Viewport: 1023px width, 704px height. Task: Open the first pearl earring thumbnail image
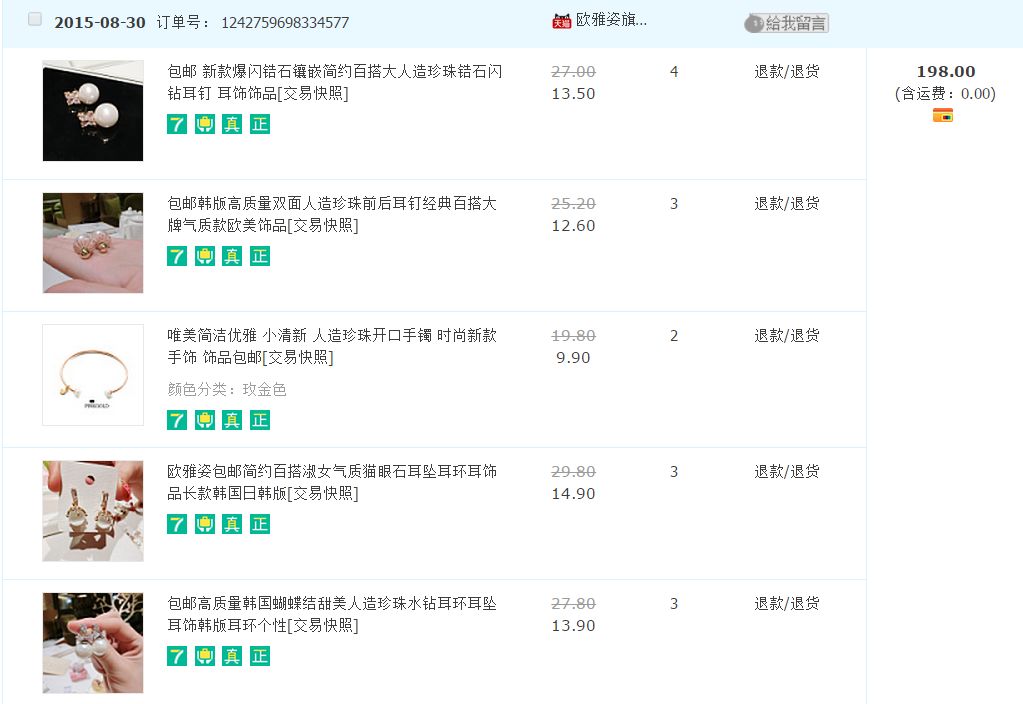click(93, 111)
